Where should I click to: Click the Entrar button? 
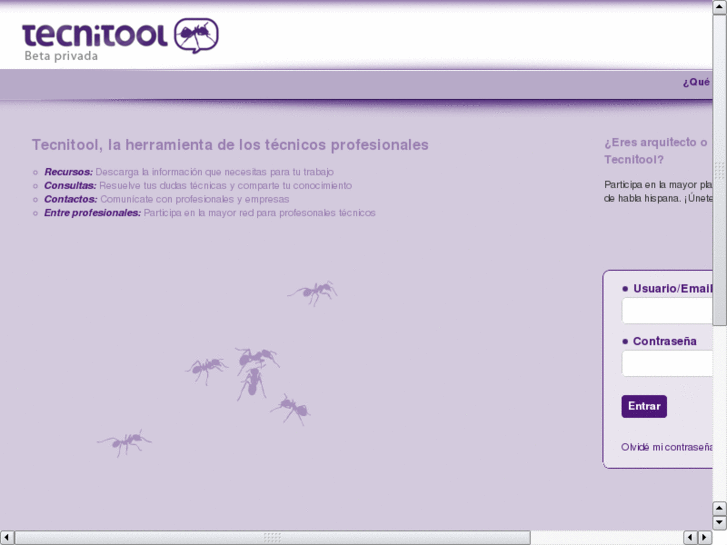(644, 406)
